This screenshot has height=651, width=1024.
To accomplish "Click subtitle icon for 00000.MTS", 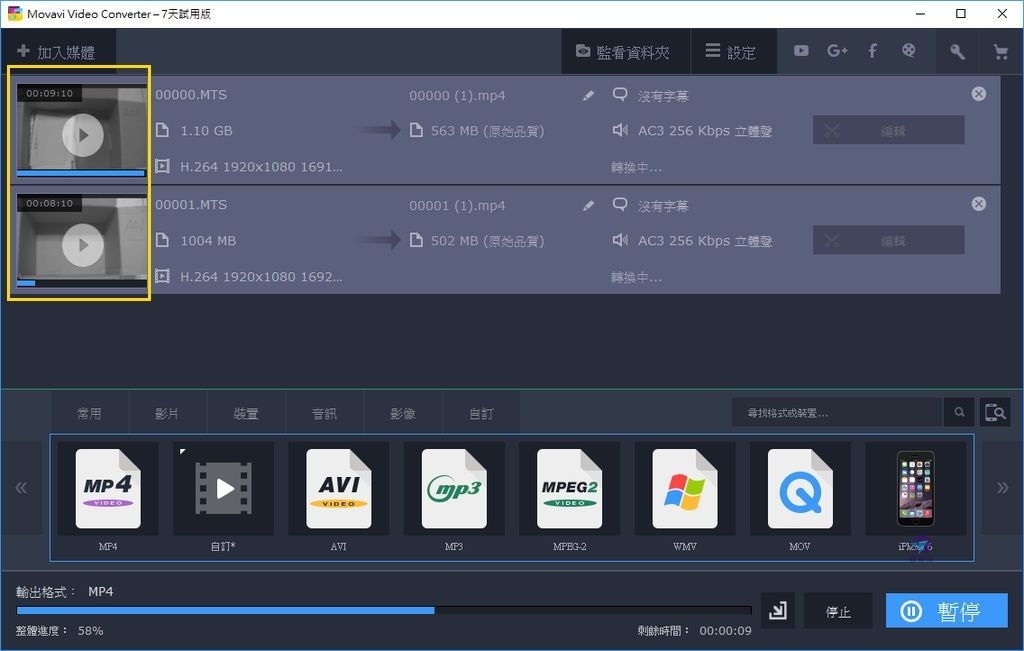I will pos(620,95).
